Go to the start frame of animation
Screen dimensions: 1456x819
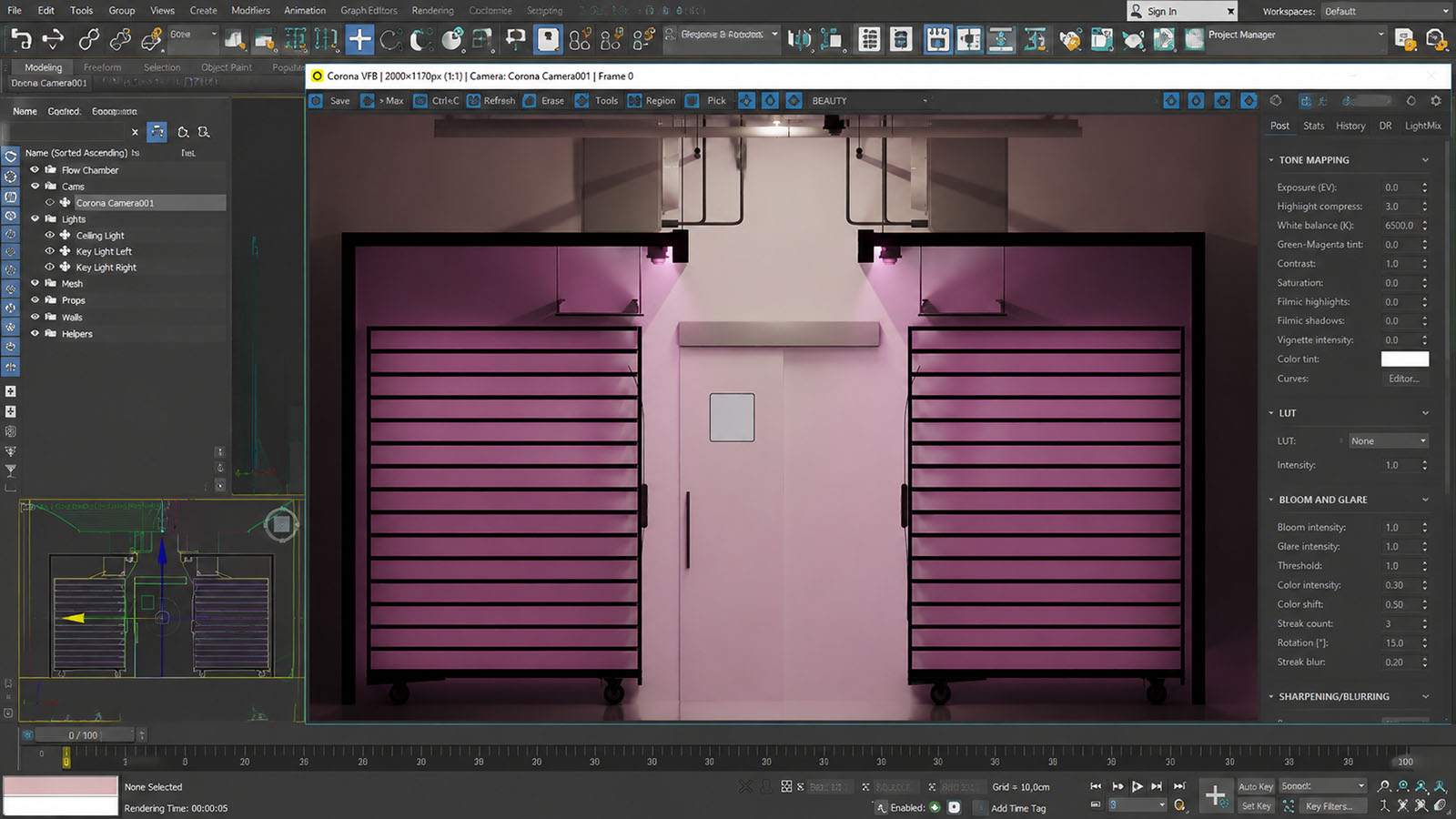point(1096,786)
